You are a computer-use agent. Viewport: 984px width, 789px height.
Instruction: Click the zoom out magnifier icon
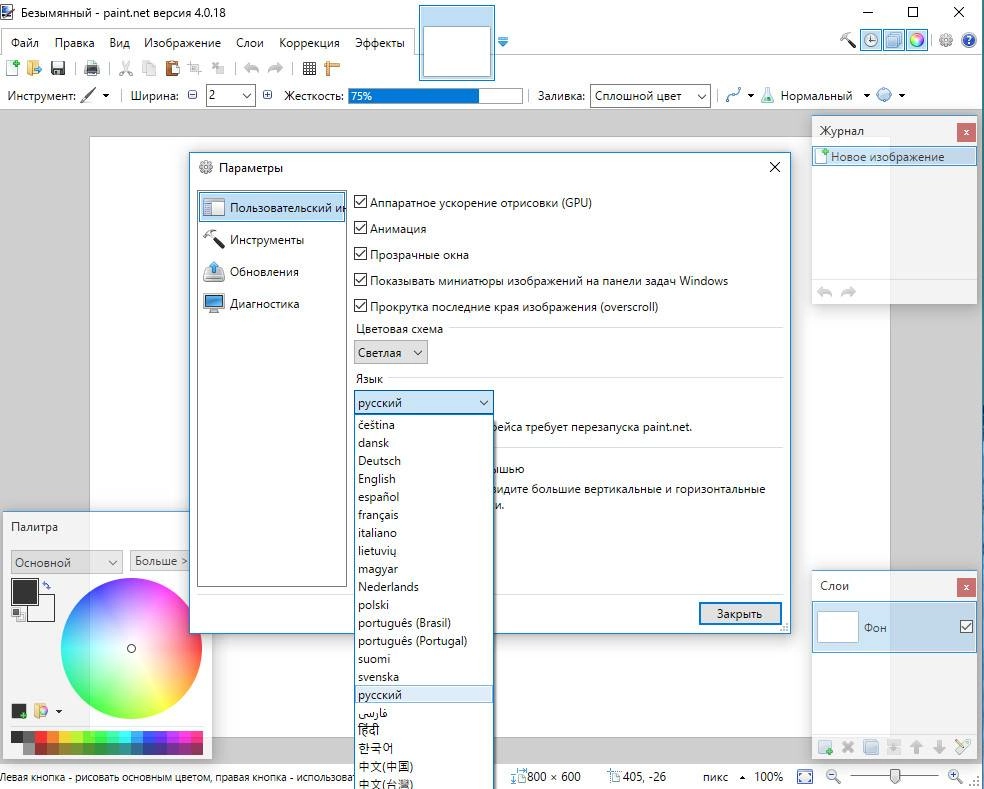click(833, 776)
